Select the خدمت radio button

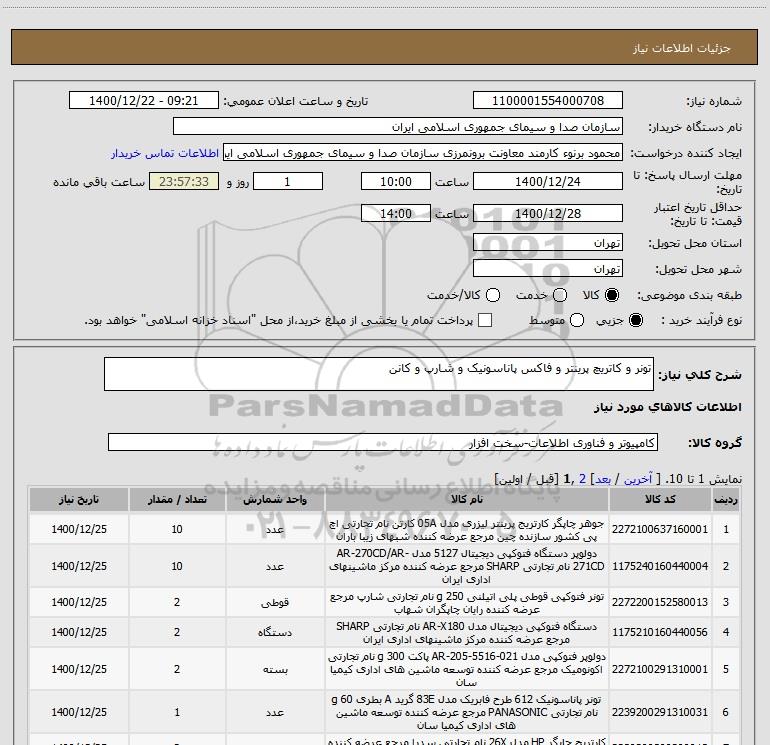point(560,295)
